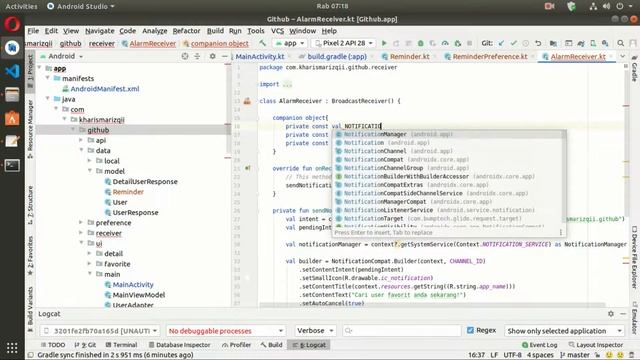Click the AVD Manager device icon
Viewport: 640px width, 360px height.
(x=593, y=43)
